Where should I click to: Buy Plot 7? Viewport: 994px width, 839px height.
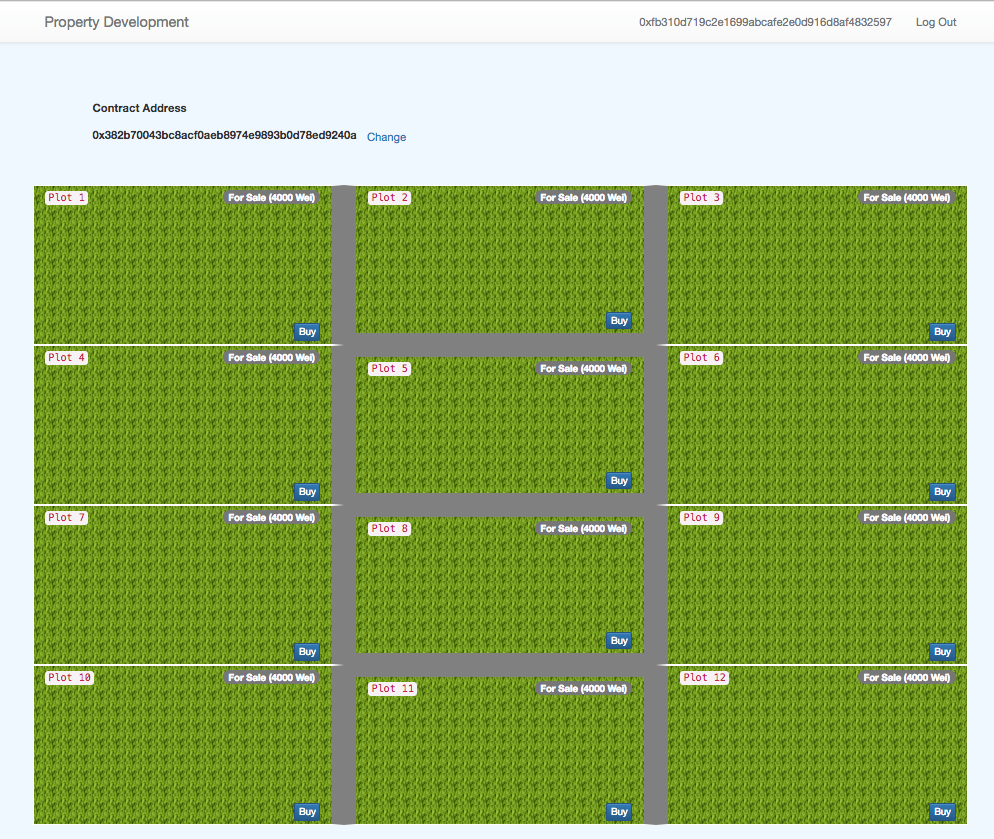307,651
